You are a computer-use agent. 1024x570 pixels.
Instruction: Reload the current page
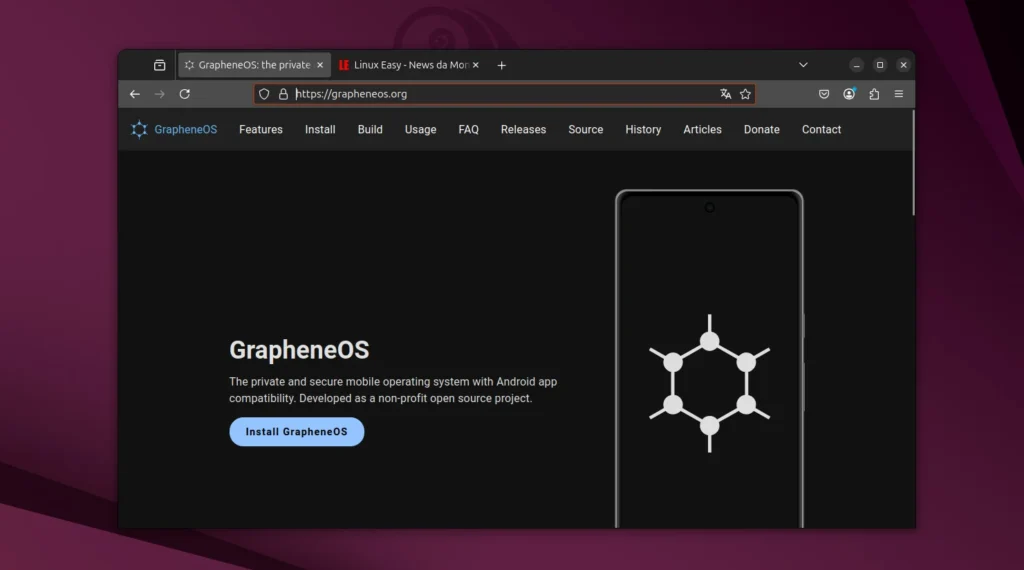tap(185, 94)
